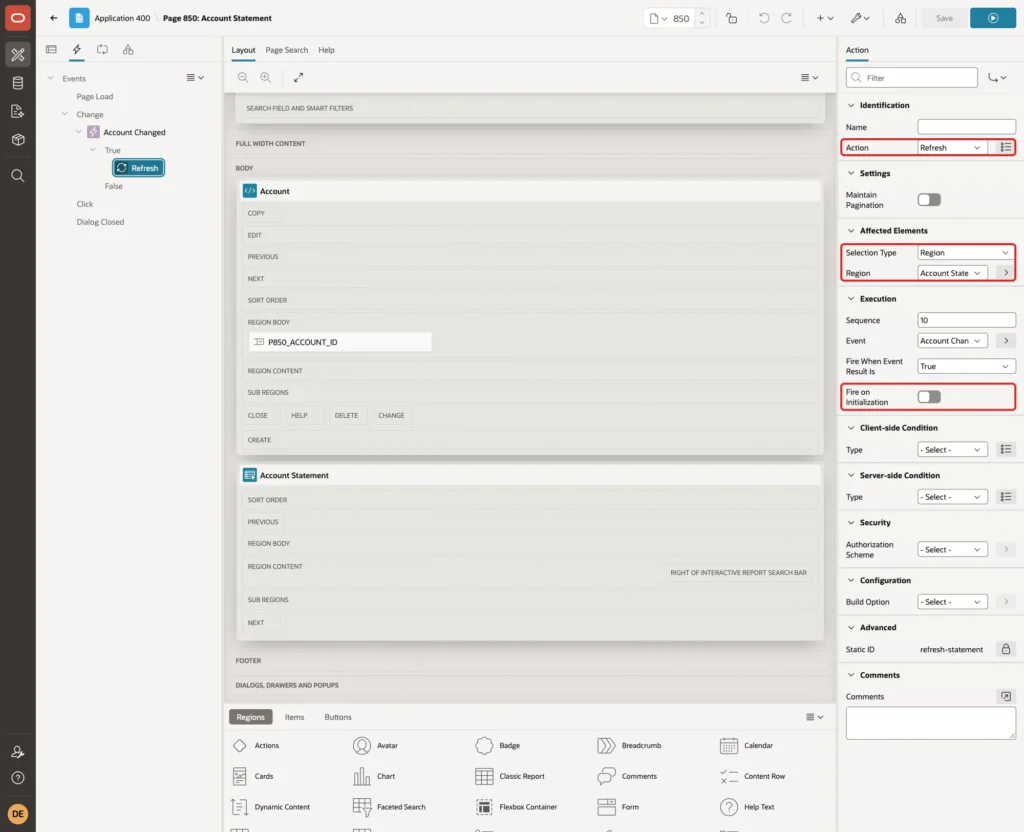The width and height of the screenshot is (1024, 832).
Task: Open the Action dropdown set to Refresh
Action: point(952,148)
